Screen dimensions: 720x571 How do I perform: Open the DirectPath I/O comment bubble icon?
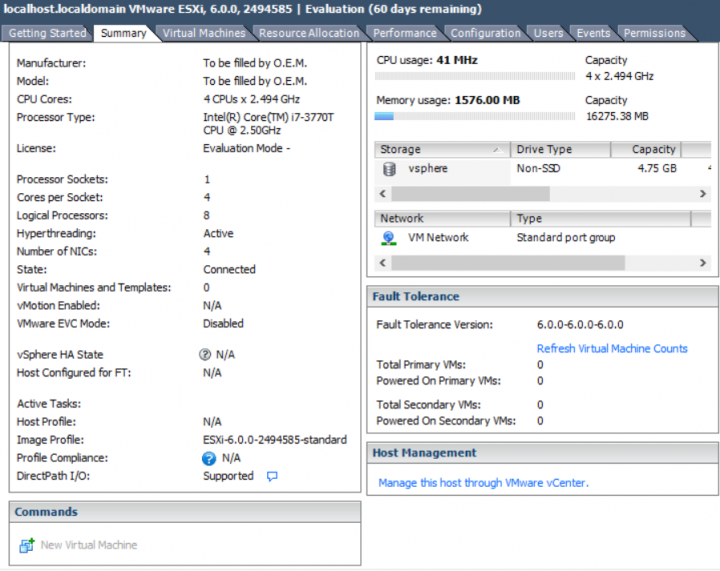tap(272, 476)
